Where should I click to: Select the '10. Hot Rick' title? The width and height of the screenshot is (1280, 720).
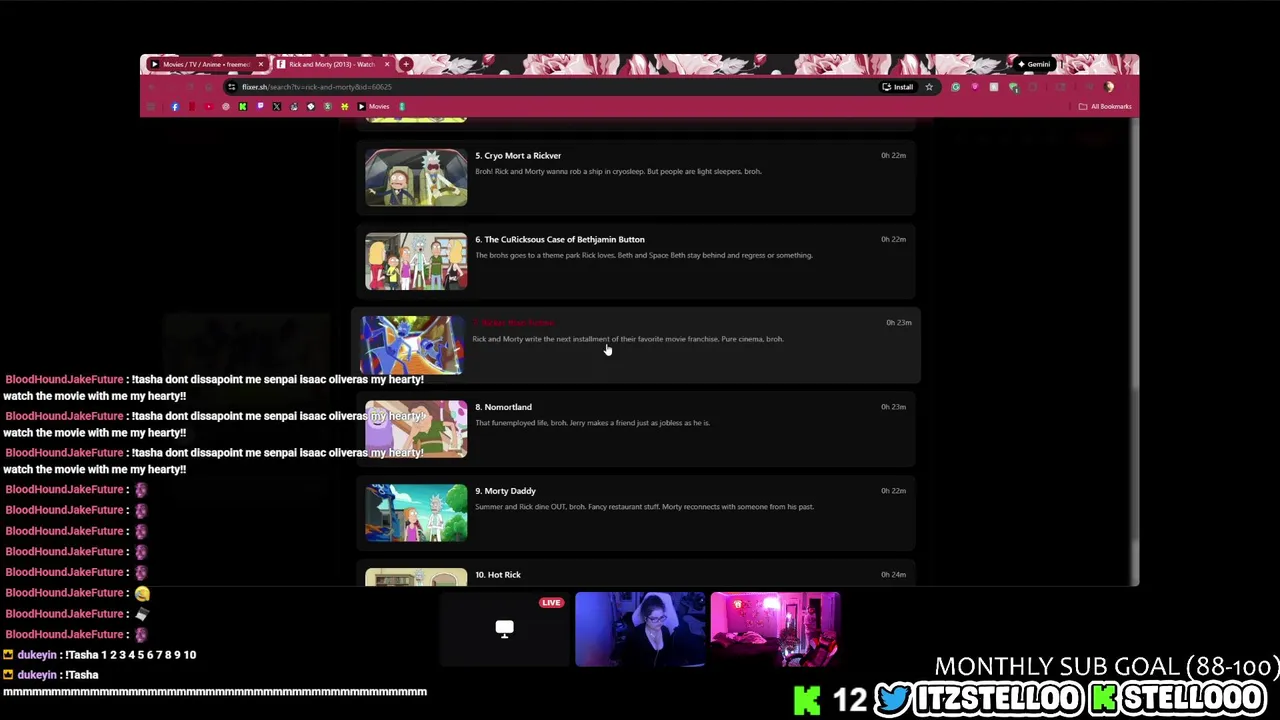498,575
